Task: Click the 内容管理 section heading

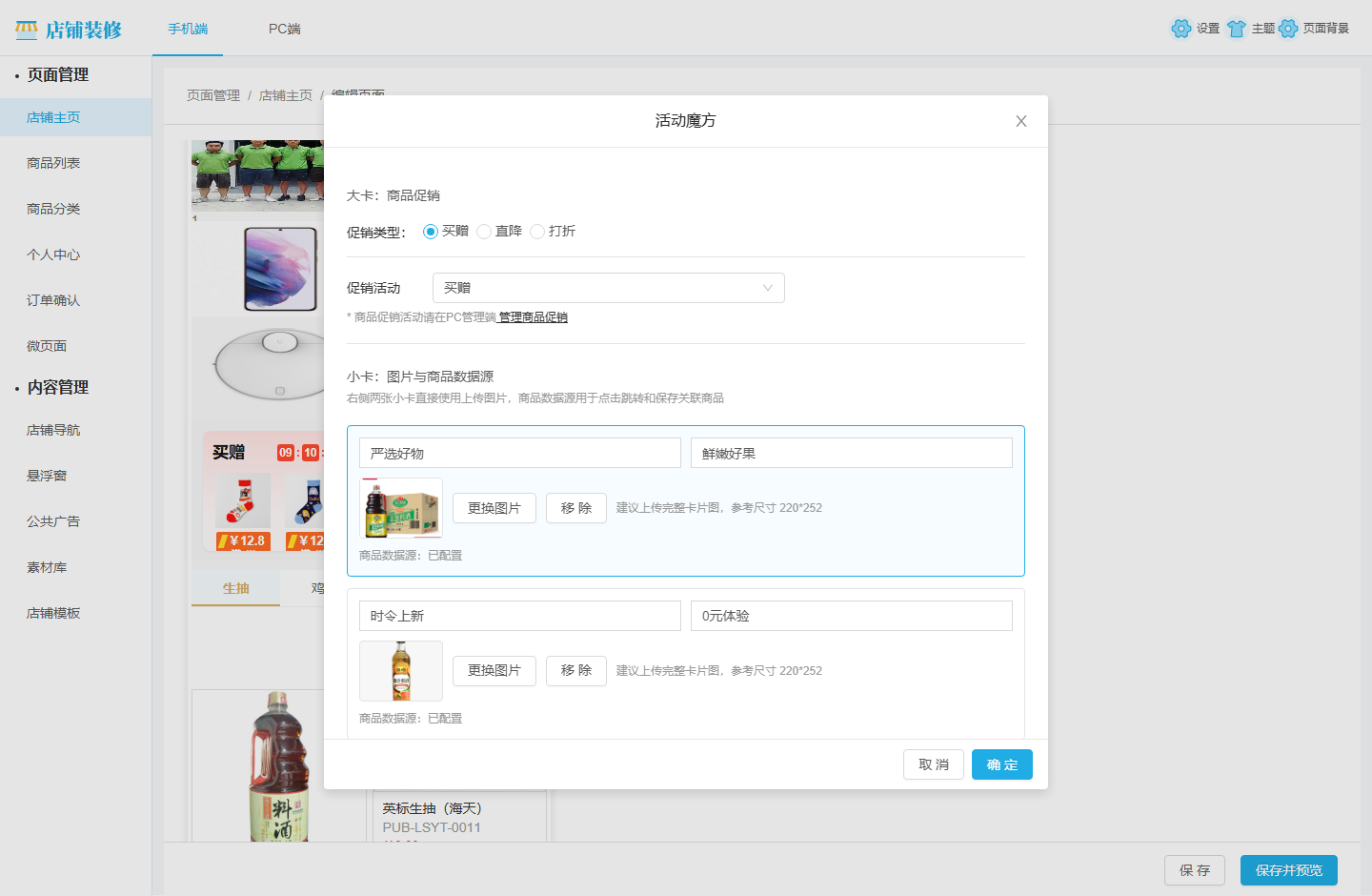Action: [58, 387]
